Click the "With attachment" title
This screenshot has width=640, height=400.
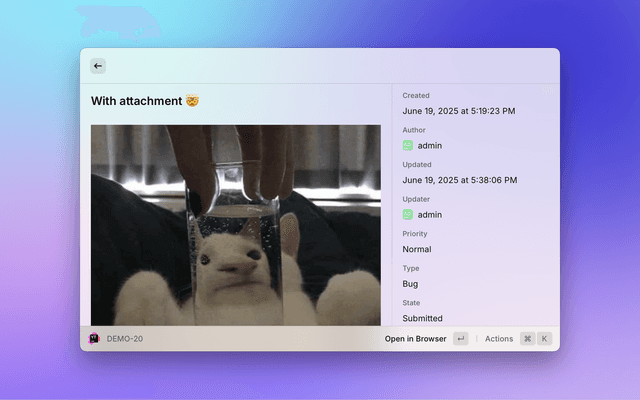[x=136, y=101]
